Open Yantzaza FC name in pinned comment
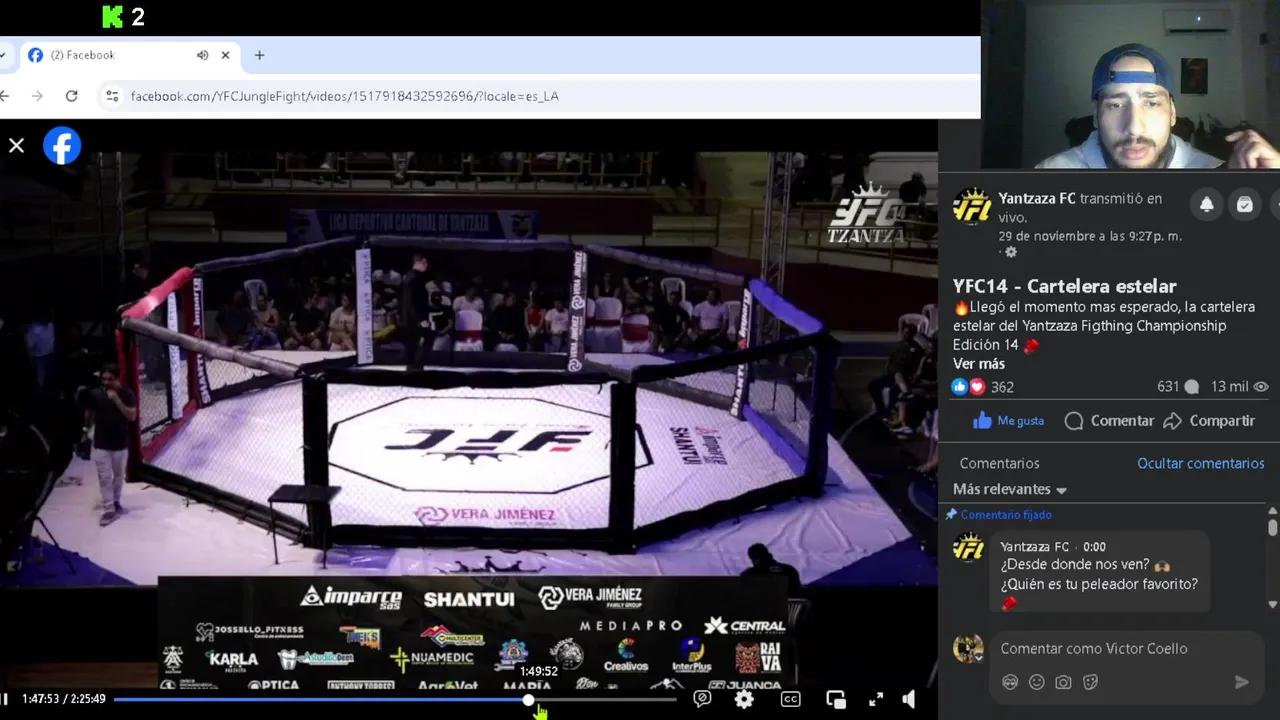Image resolution: width=1280 pixels, height=720 pixels. point(1035,547)
